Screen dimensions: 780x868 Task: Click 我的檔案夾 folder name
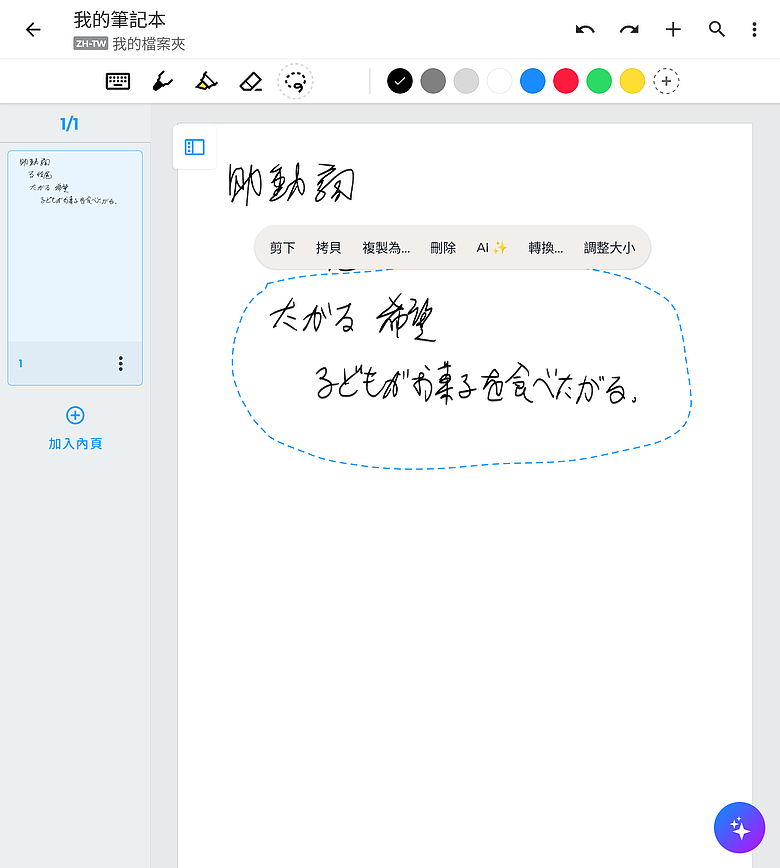148,44
